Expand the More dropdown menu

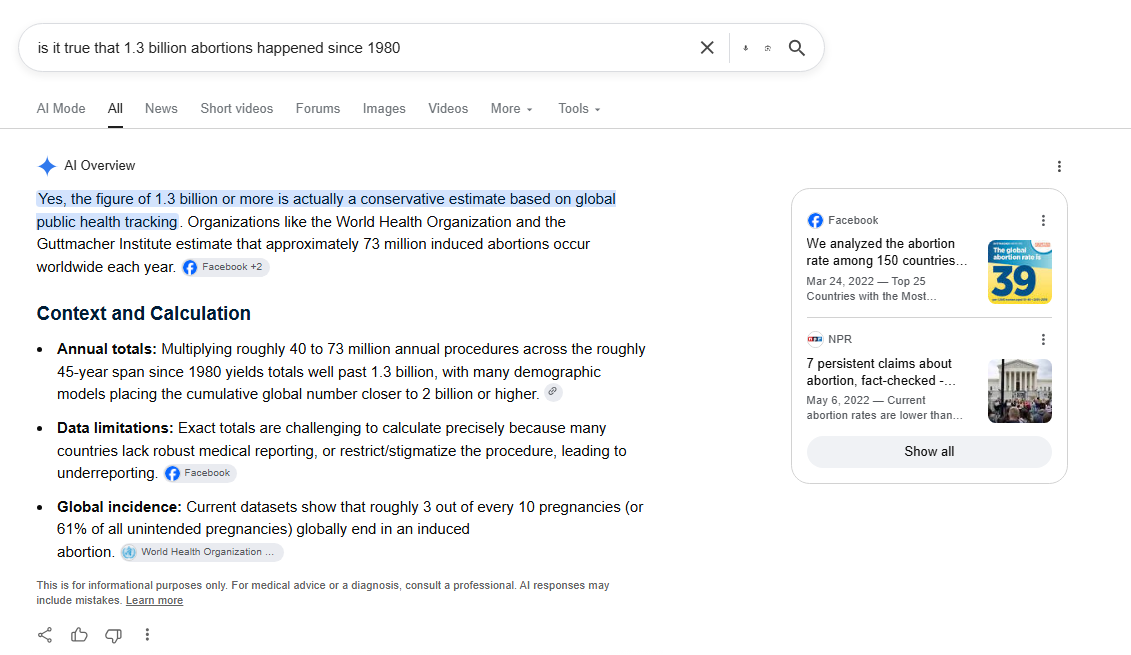511,108
